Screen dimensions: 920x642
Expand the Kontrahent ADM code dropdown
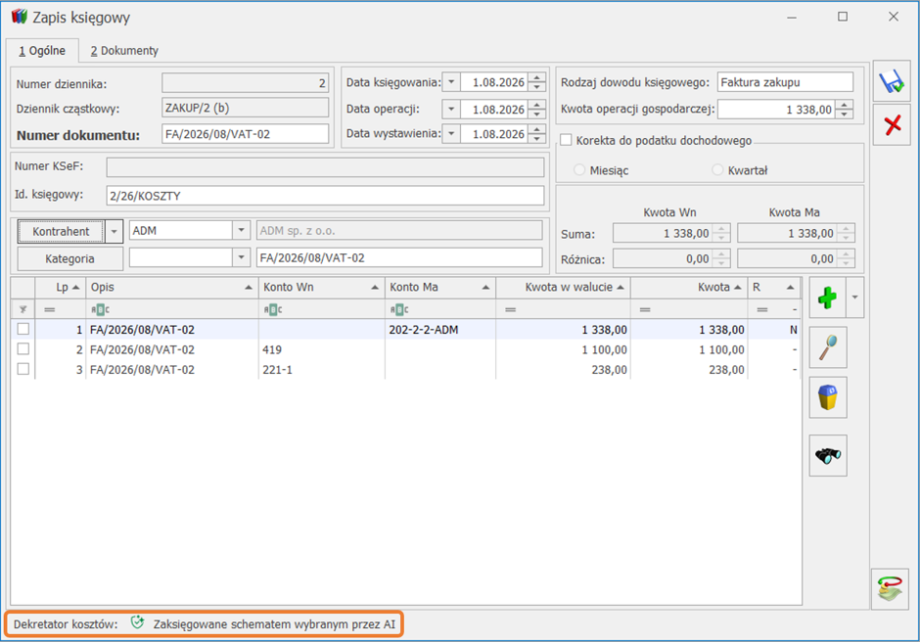point(241,231)
